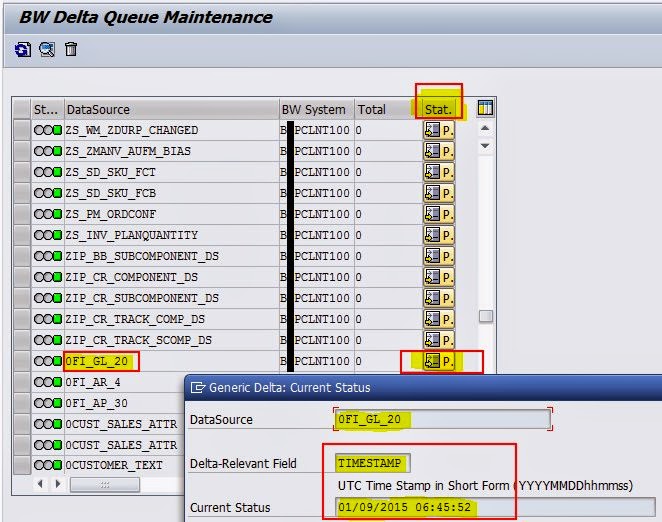This screenshot has width=662, height=522.
Task: Select the ZS_INV_PLANQUANTITY DataSource cell
Action: 171,235
